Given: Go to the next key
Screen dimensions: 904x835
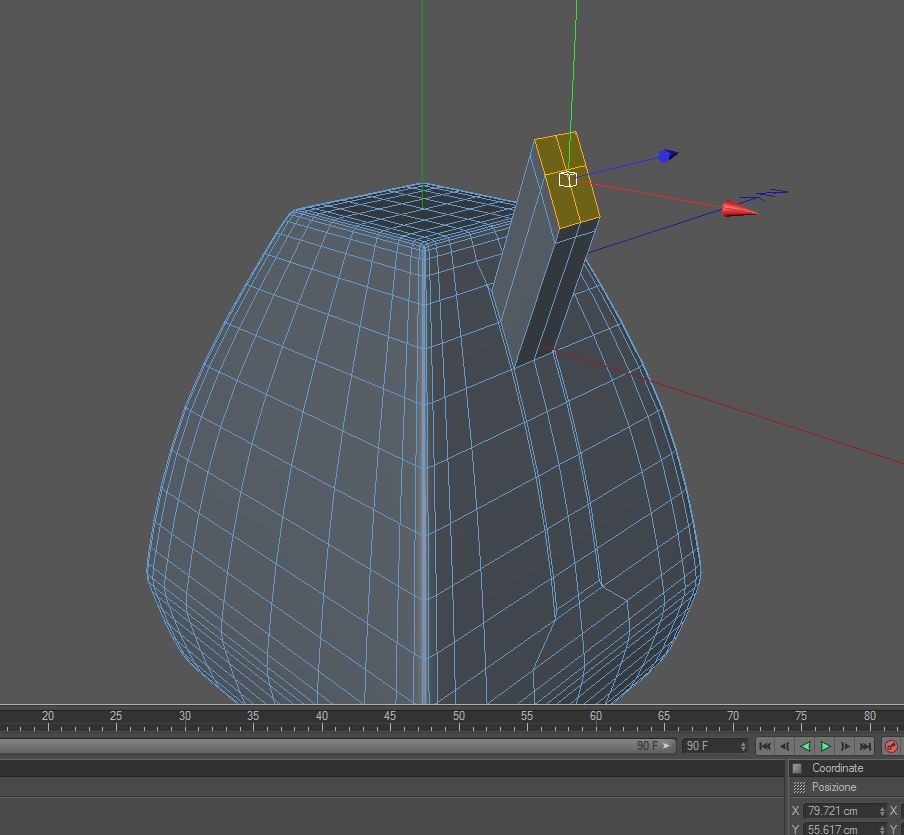Looking at the screenshot, I should [845, 746].
